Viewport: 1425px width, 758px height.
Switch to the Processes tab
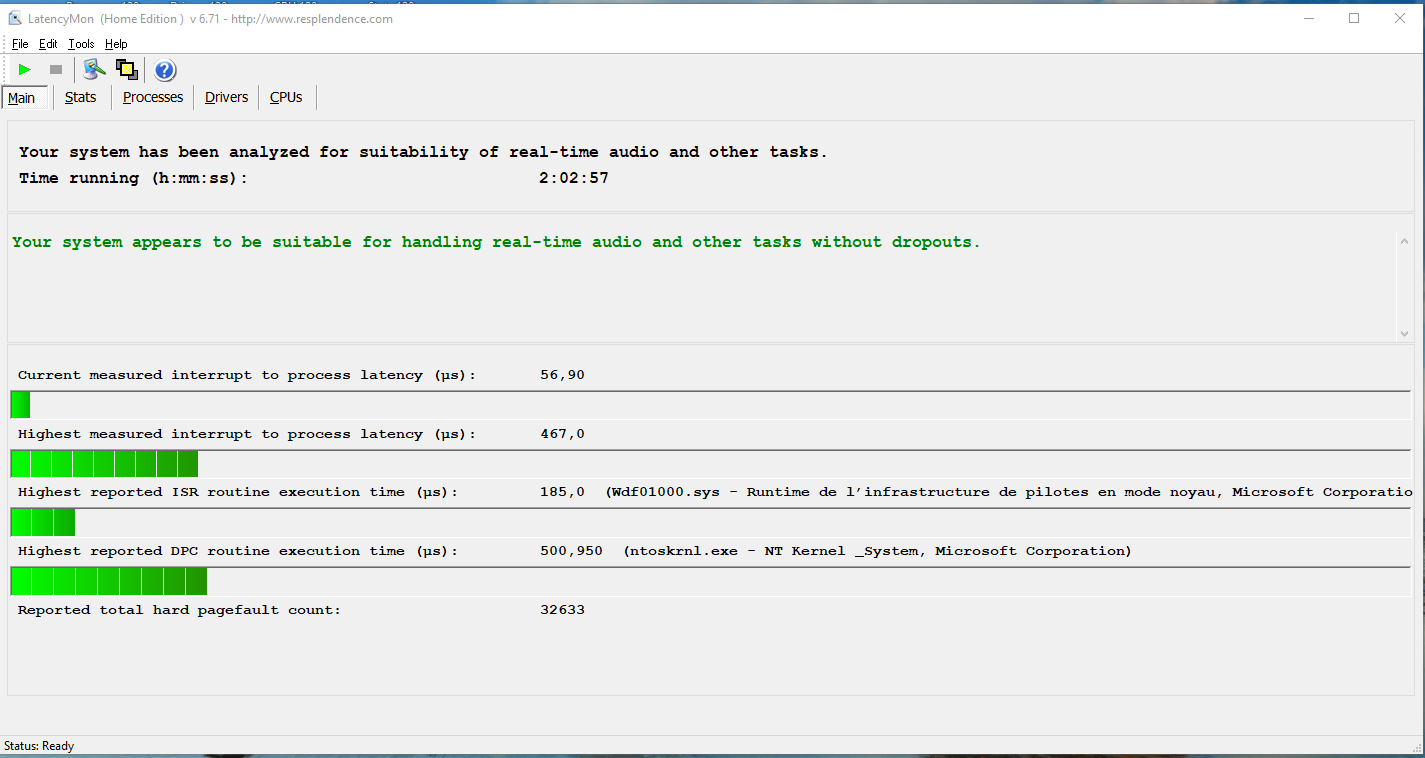[153, 97]
